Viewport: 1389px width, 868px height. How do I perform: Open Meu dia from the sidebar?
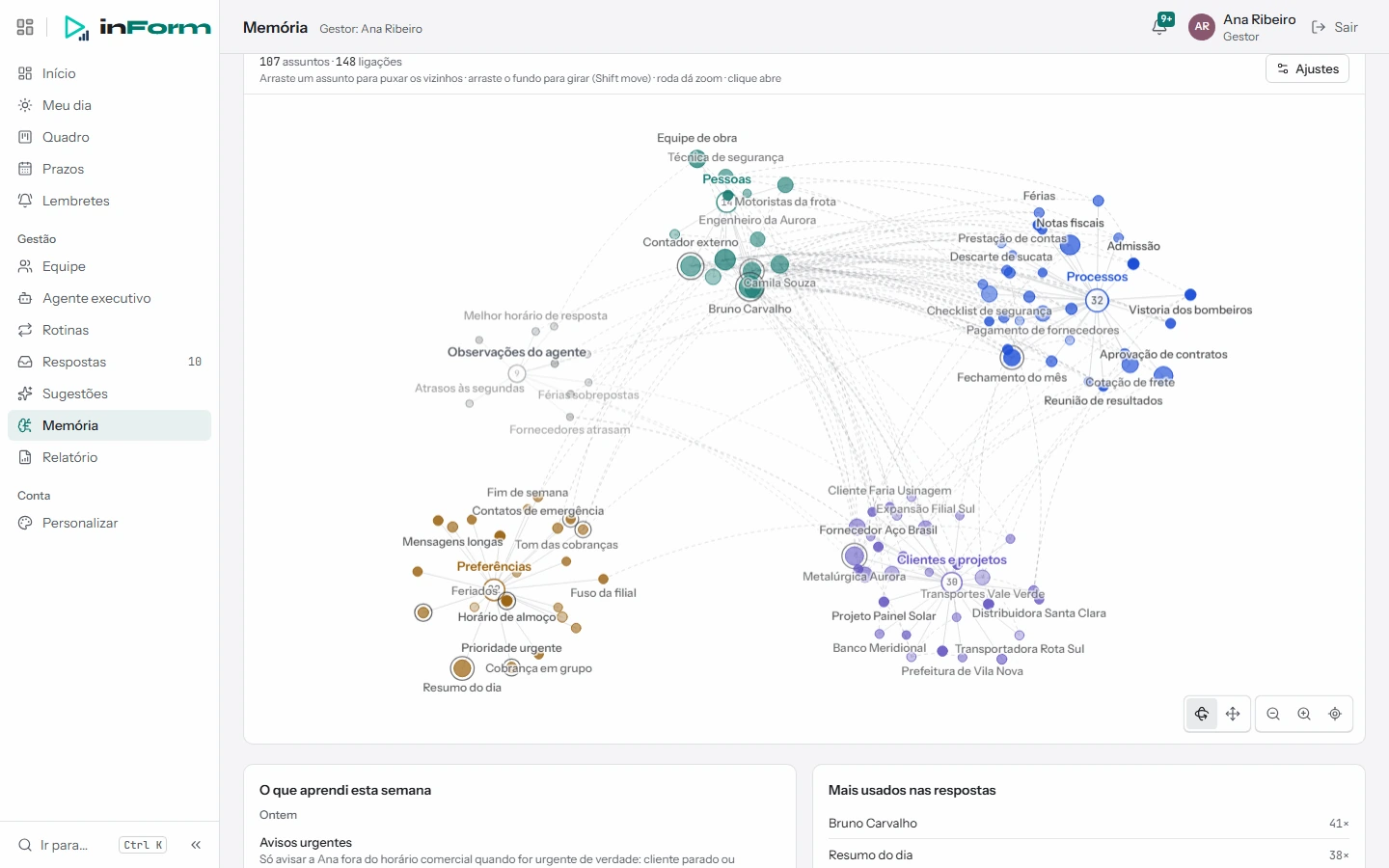pyautogui.click(x=109, y=105)
